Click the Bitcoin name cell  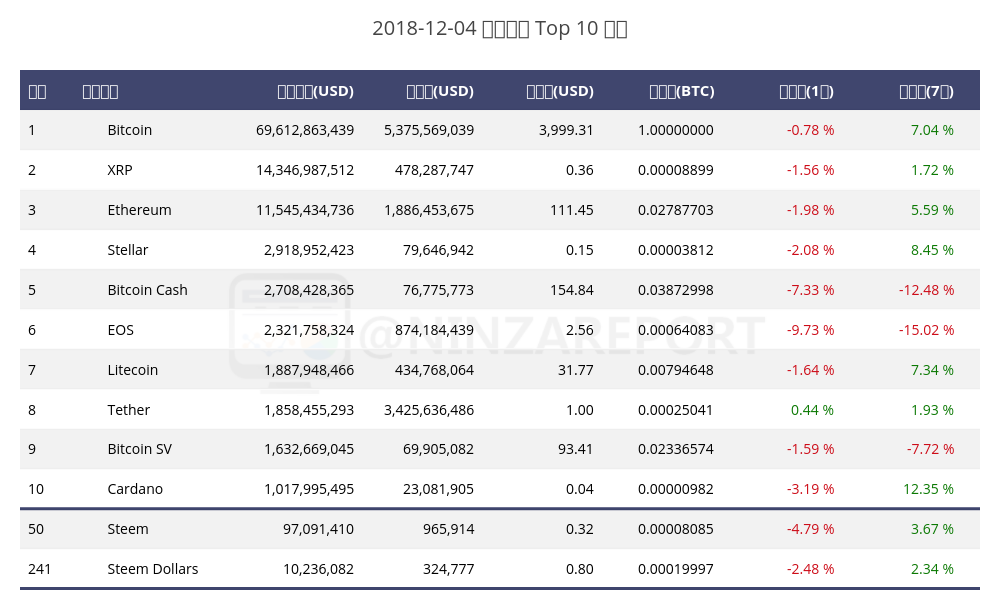129,130
